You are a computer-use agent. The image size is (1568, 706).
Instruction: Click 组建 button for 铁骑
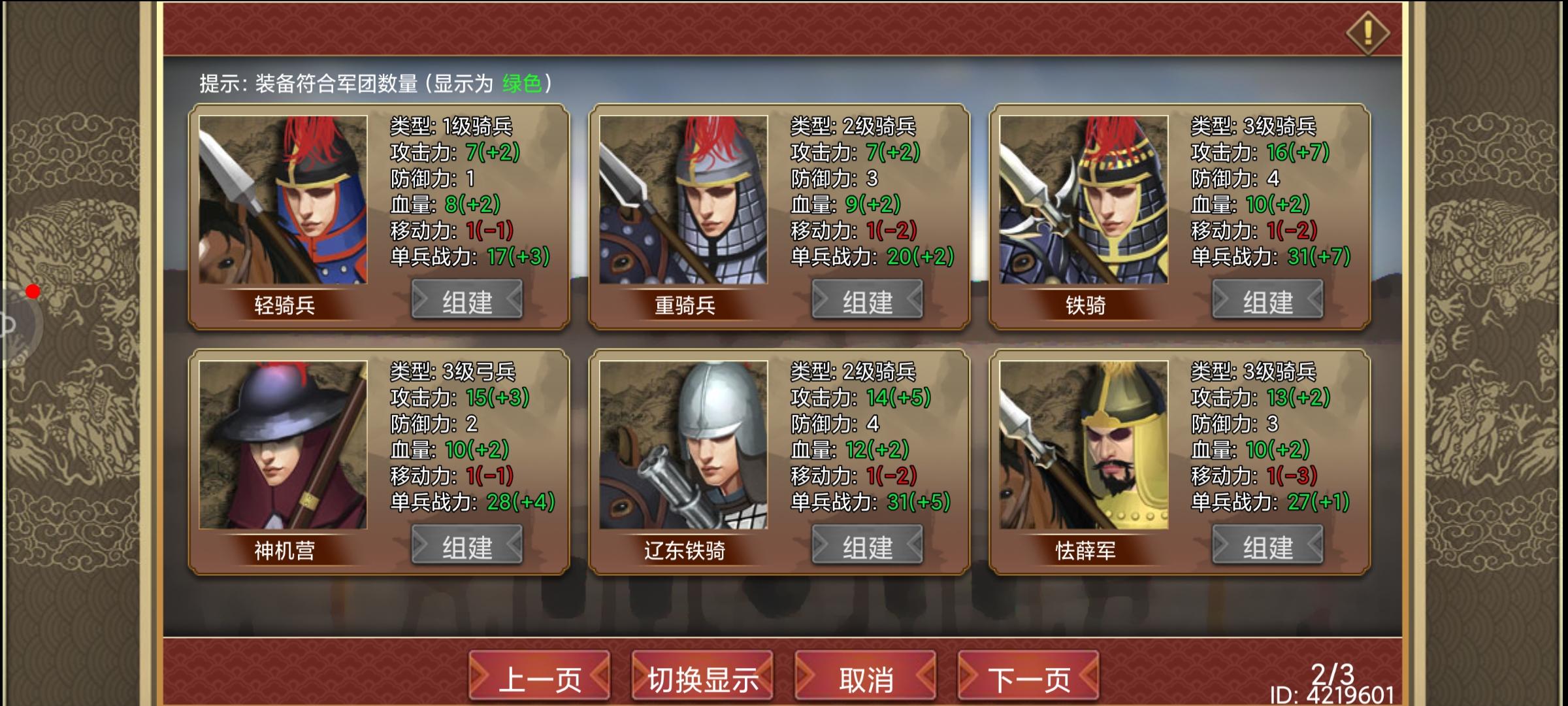1268,300
